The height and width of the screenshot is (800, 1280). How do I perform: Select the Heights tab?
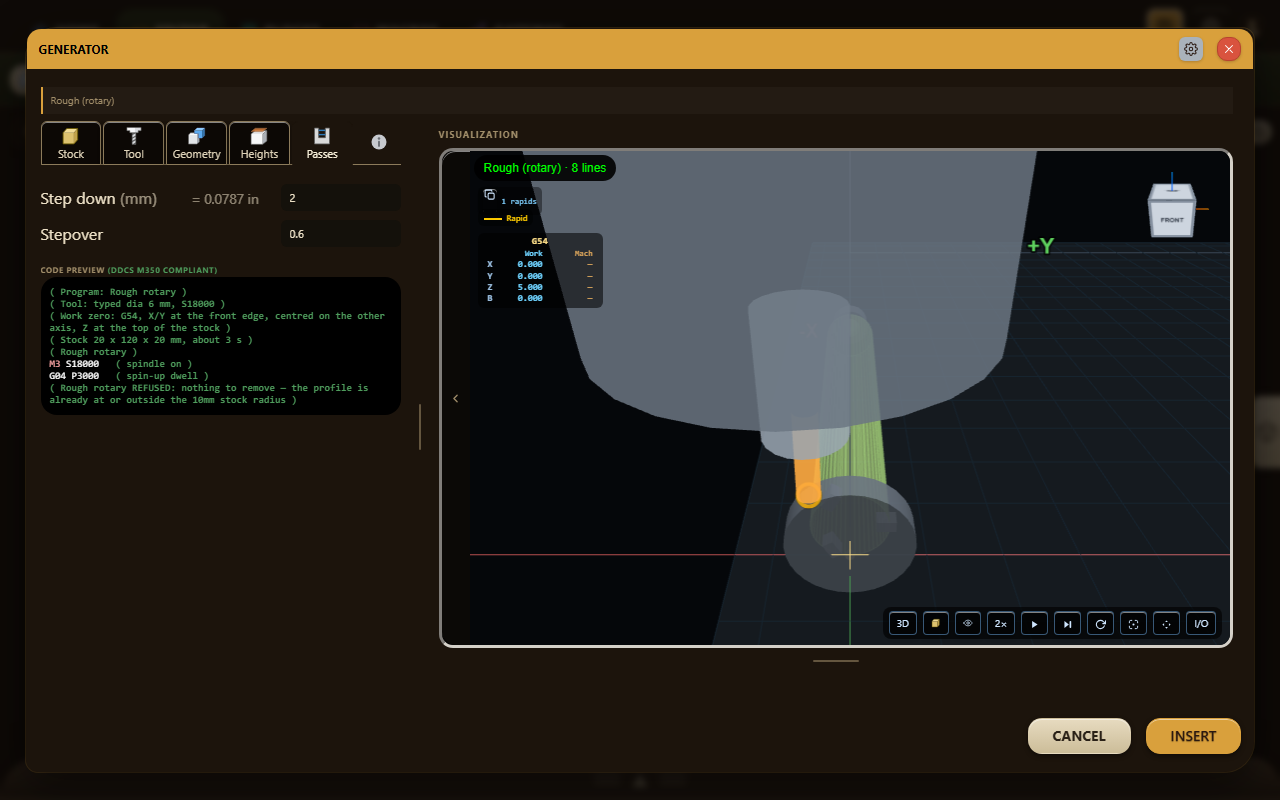tap(259, 143)
